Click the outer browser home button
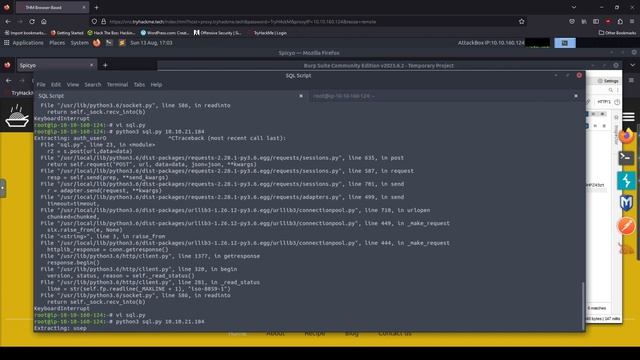The height and width of the screenshot is (360, 640). (x=44, y=21)
